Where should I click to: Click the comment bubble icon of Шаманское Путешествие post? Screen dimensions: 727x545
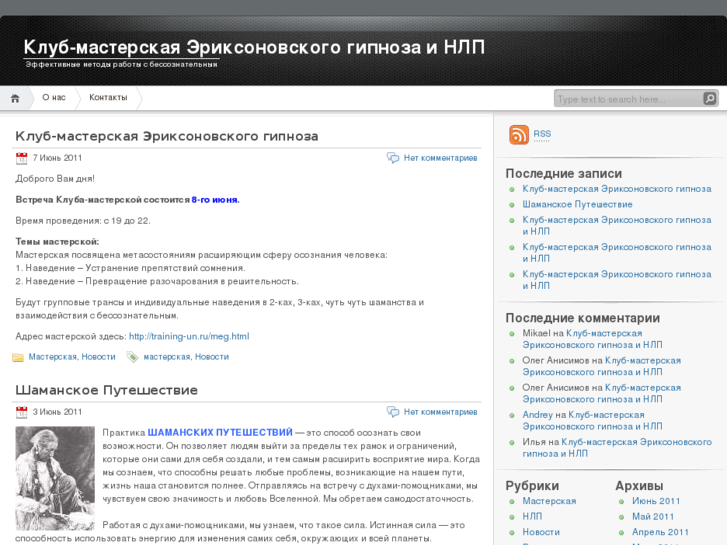click(393, 411)
